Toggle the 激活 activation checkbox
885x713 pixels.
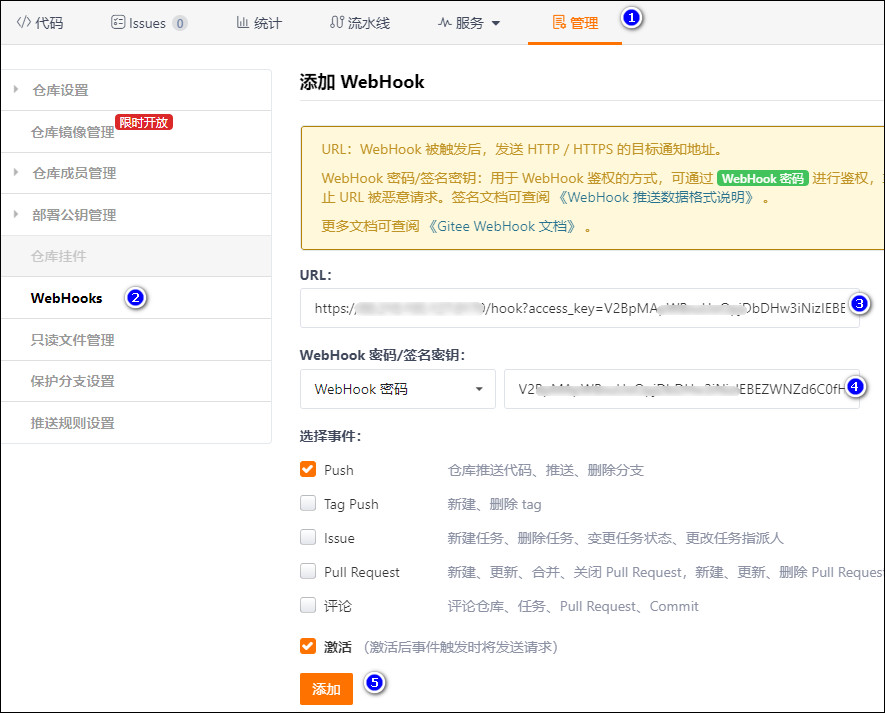(308, 646)
